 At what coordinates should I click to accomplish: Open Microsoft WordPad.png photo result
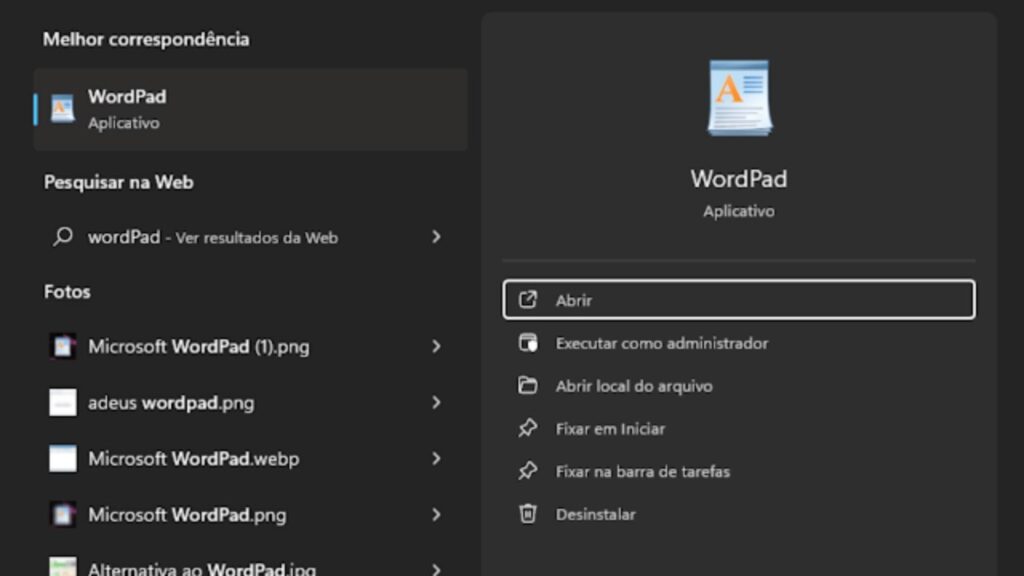pos(251,515)
